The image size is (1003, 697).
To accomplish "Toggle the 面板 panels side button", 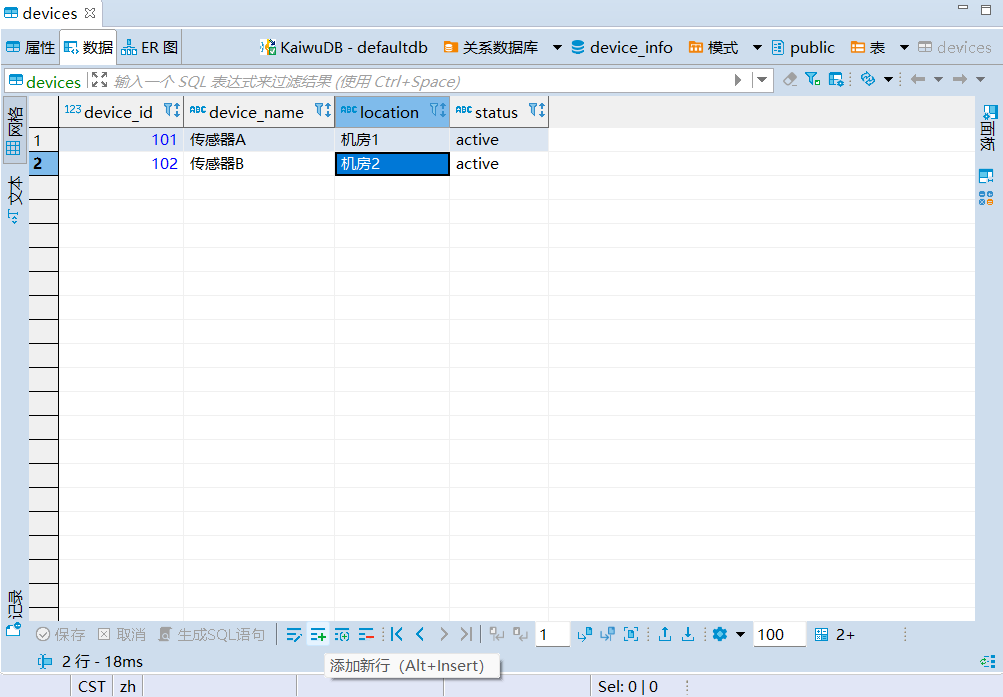I will [988, 127].
